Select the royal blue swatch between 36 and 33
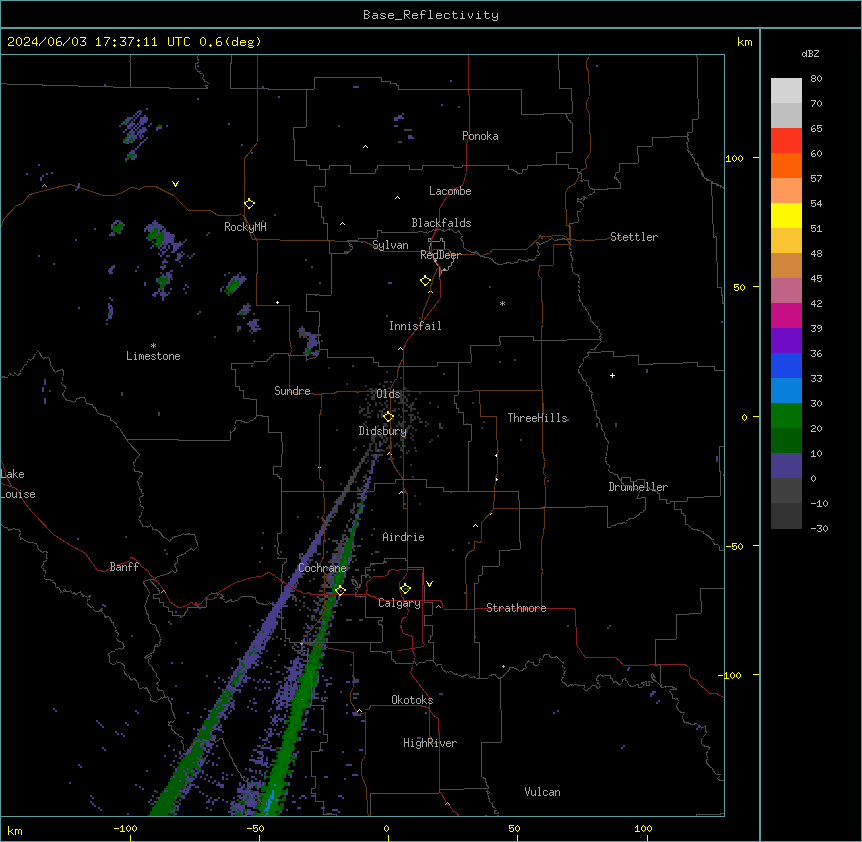862x842 pixels. (786, 365)
